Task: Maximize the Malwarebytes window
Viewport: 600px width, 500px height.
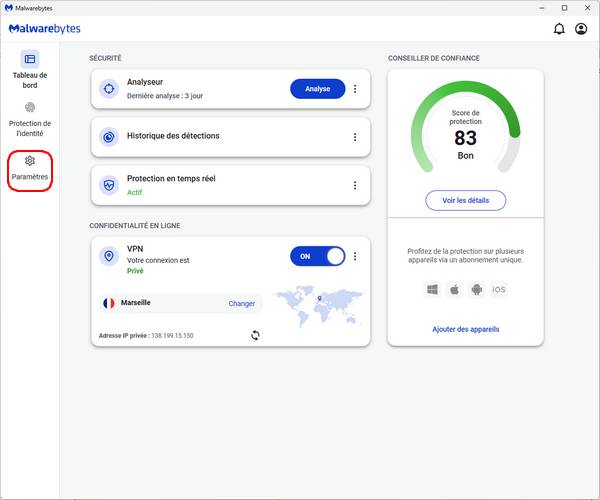Action: [x=564, y=8]
